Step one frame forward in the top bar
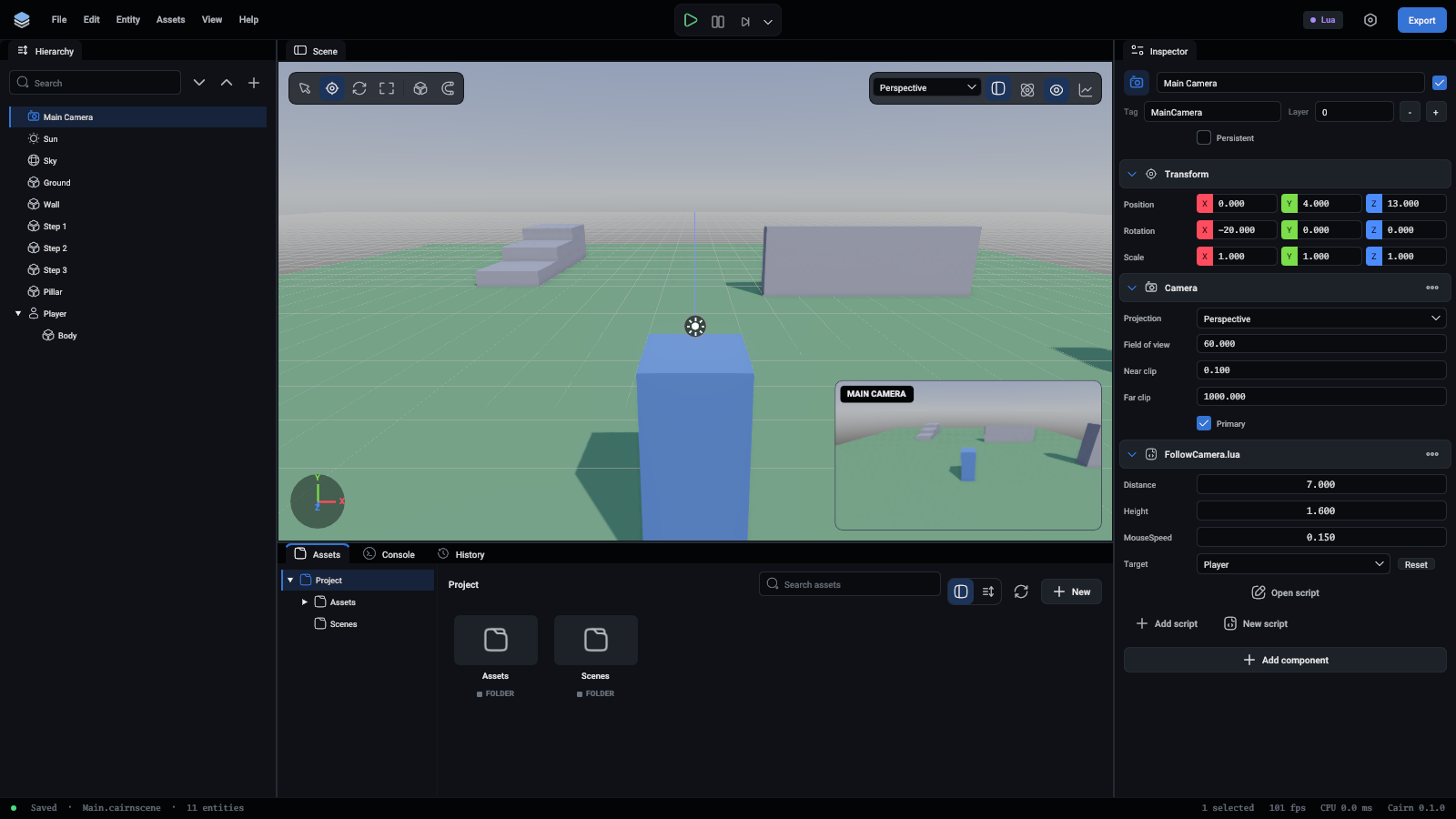 tap(745, 21)
